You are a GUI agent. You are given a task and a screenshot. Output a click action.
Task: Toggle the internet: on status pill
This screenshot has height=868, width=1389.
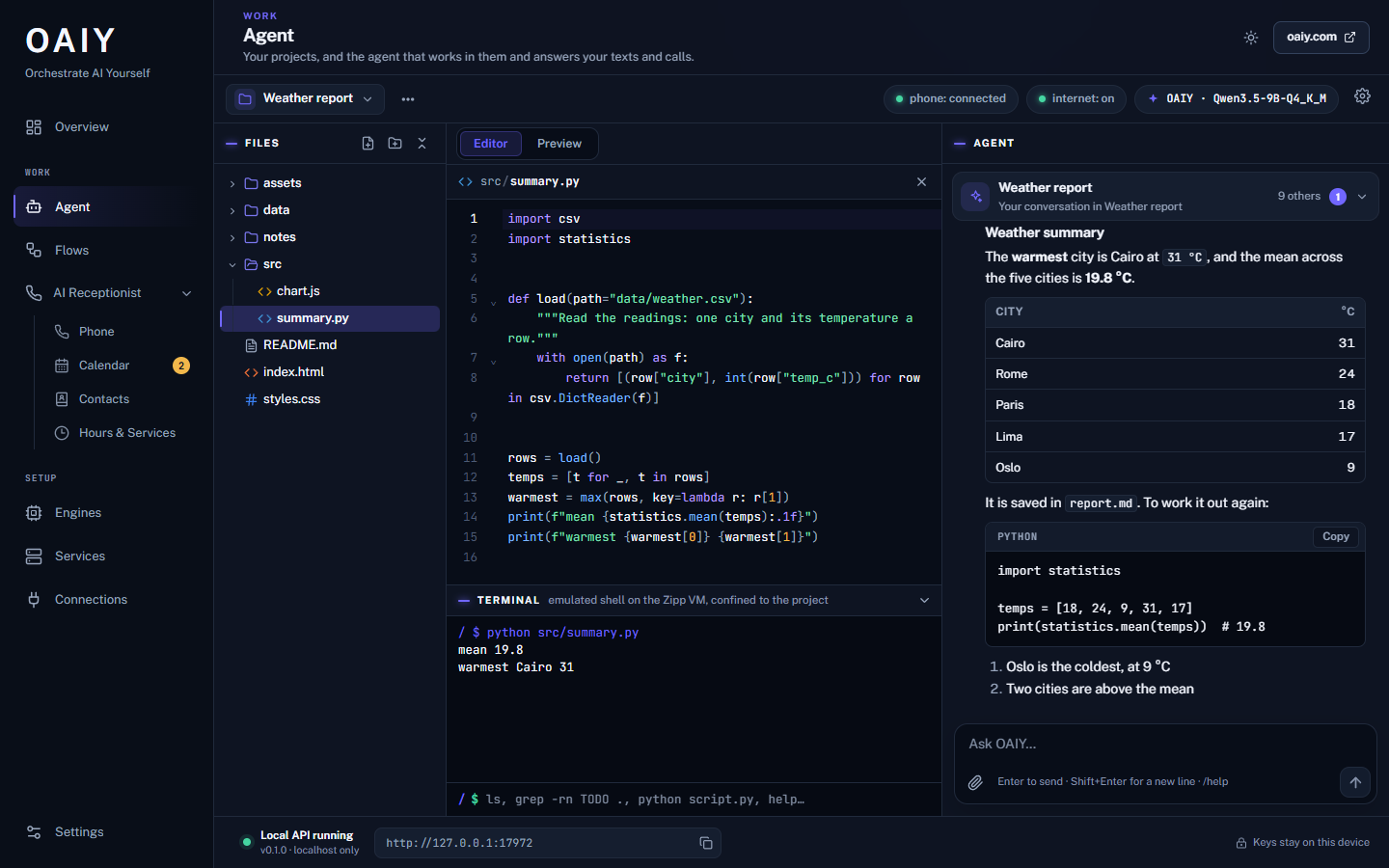pyautogui.click(x=1076, y=98)
